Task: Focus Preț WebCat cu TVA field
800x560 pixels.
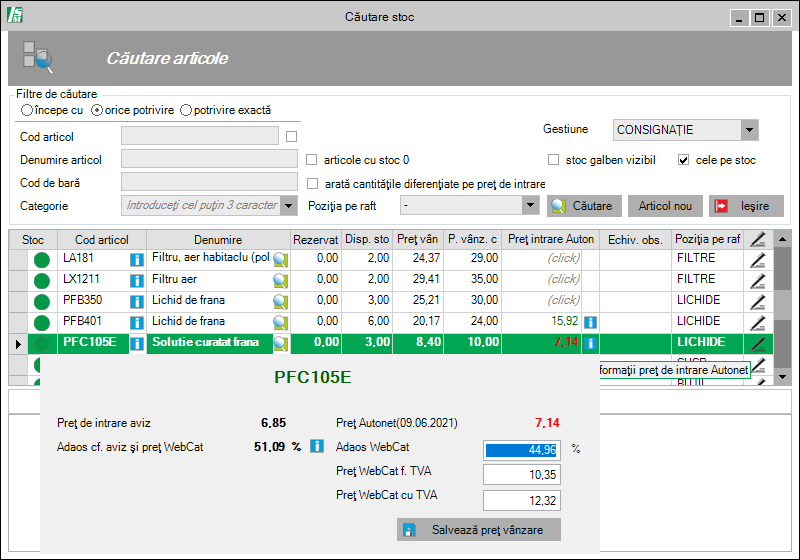Action: pos(522,500)
